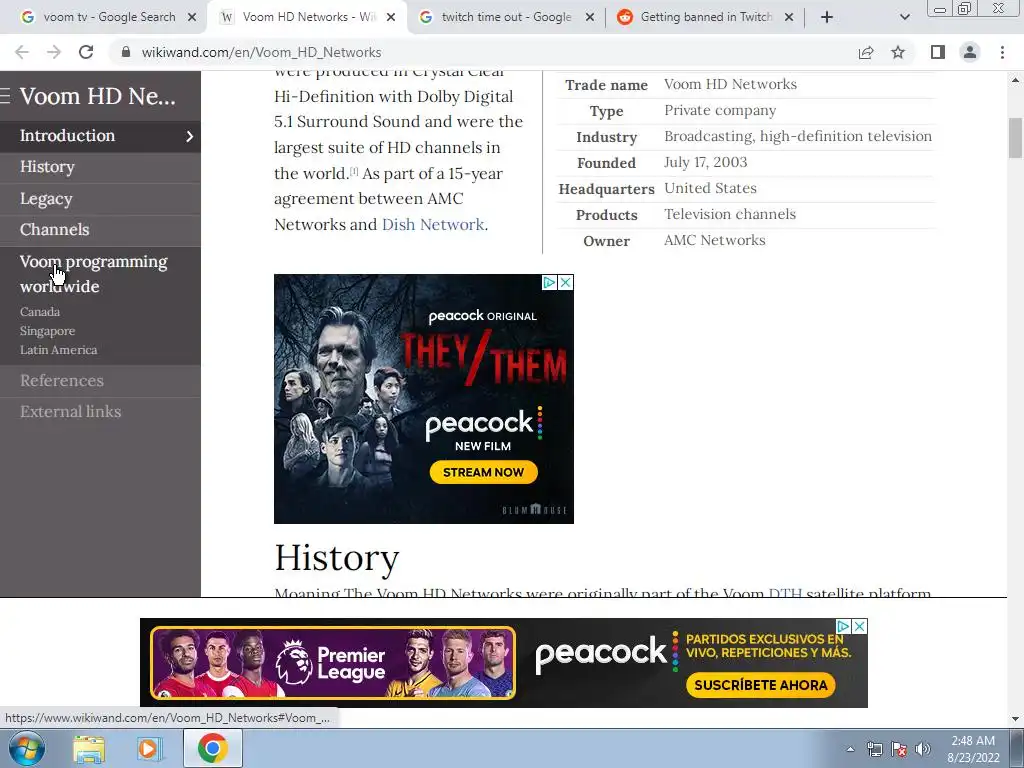Close the 'voom tv - Google Search' tab
Viewport: 1024px width, 768px height.
[192, 18]
